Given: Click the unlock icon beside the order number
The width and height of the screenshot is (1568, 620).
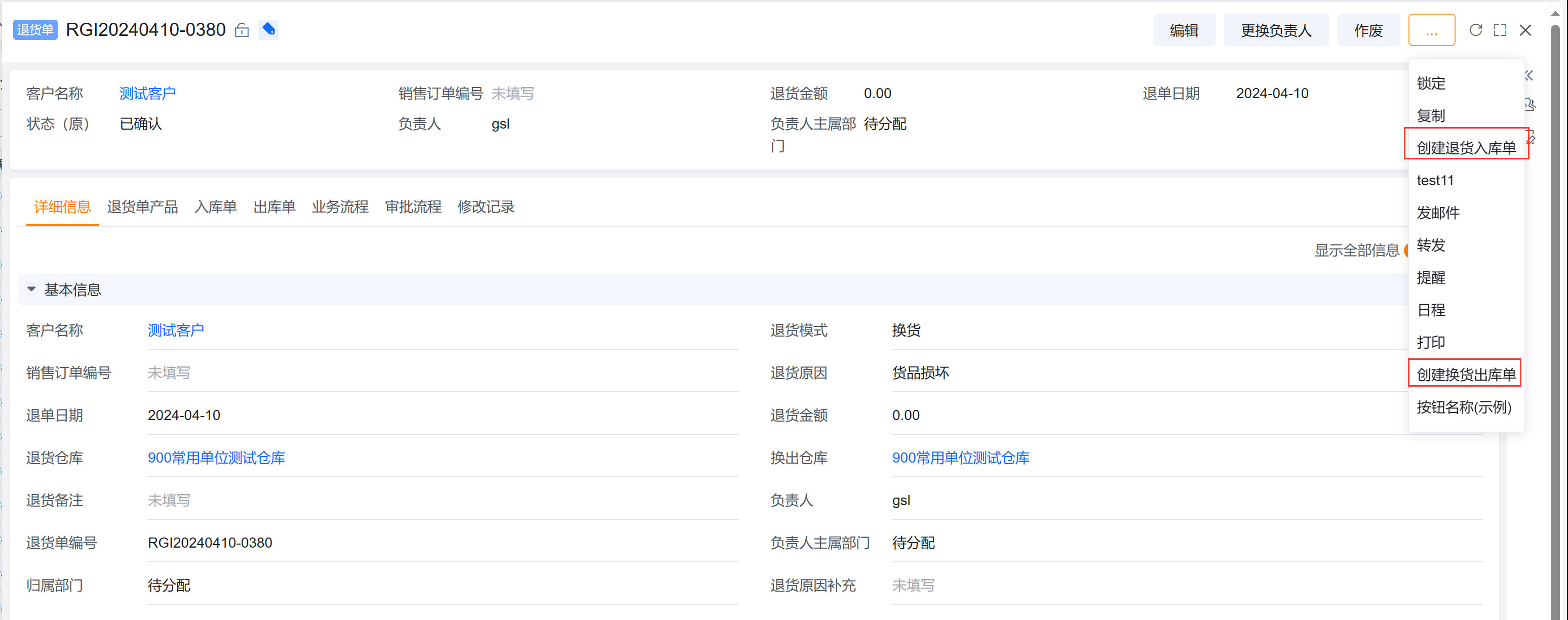Looking at the screenshot, I should click(241, 29).
